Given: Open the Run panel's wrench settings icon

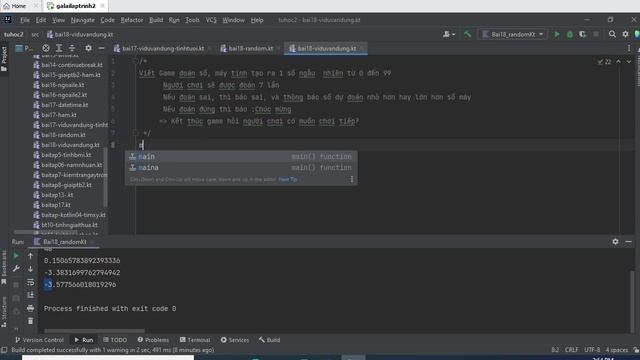Looking at the screenshot, I should click(x=16, y=269).
